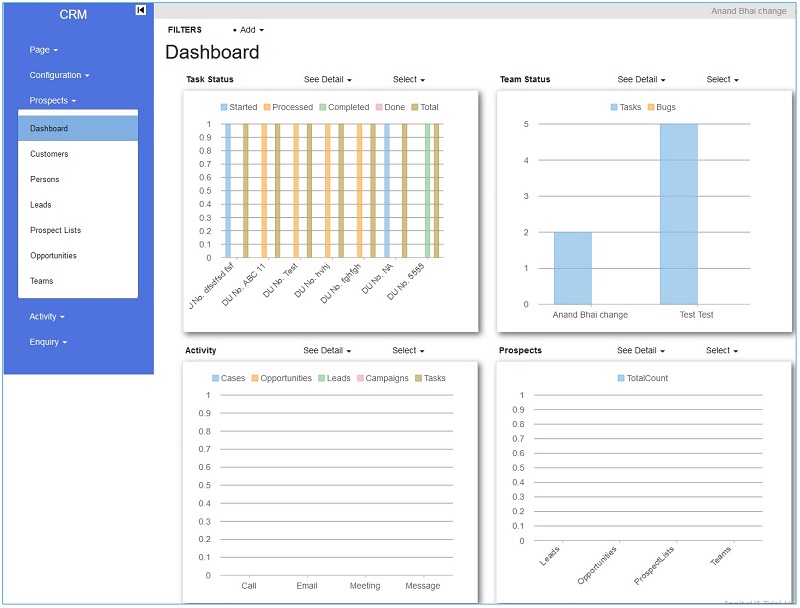
Task: Open See Detail for Prospects chart
Action: pyautogui.click(x=640, y=351)
